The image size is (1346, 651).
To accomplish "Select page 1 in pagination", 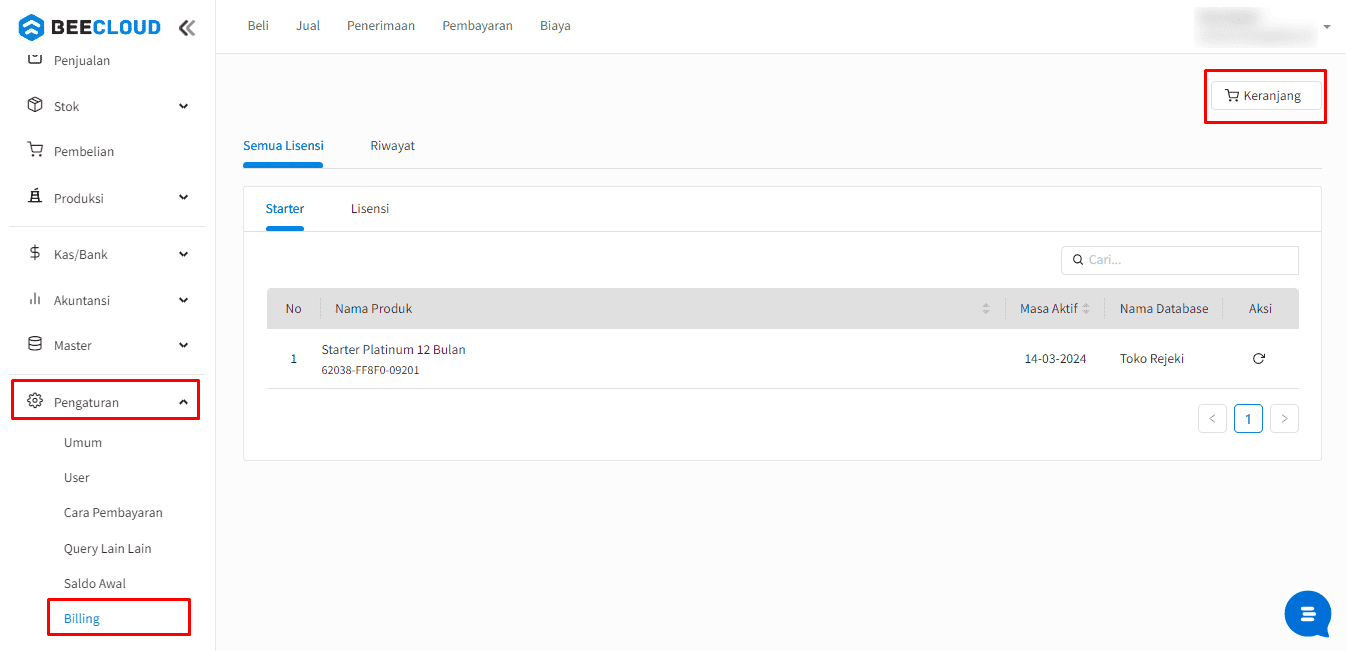I will pyautogui.click(x=1248, y=419).
